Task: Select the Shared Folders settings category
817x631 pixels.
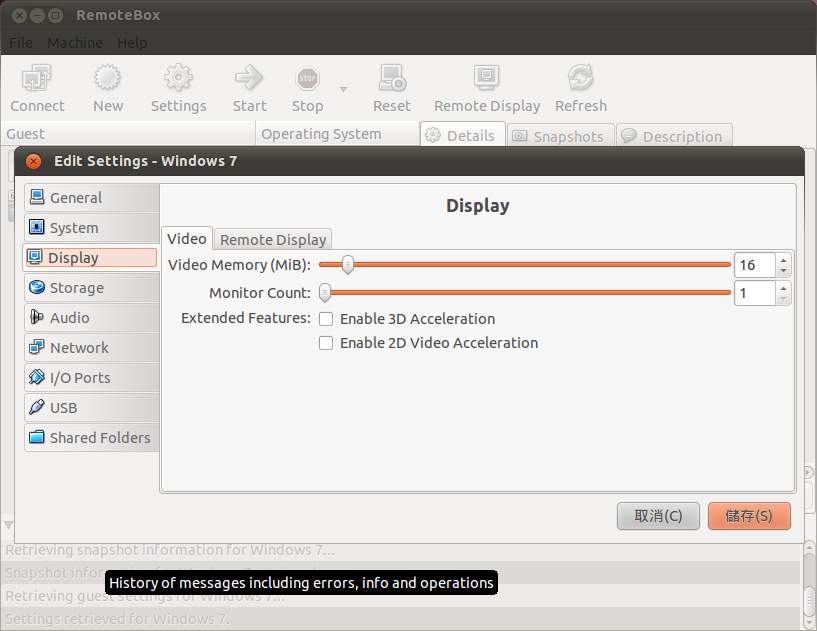Action: tap(92, 438)
